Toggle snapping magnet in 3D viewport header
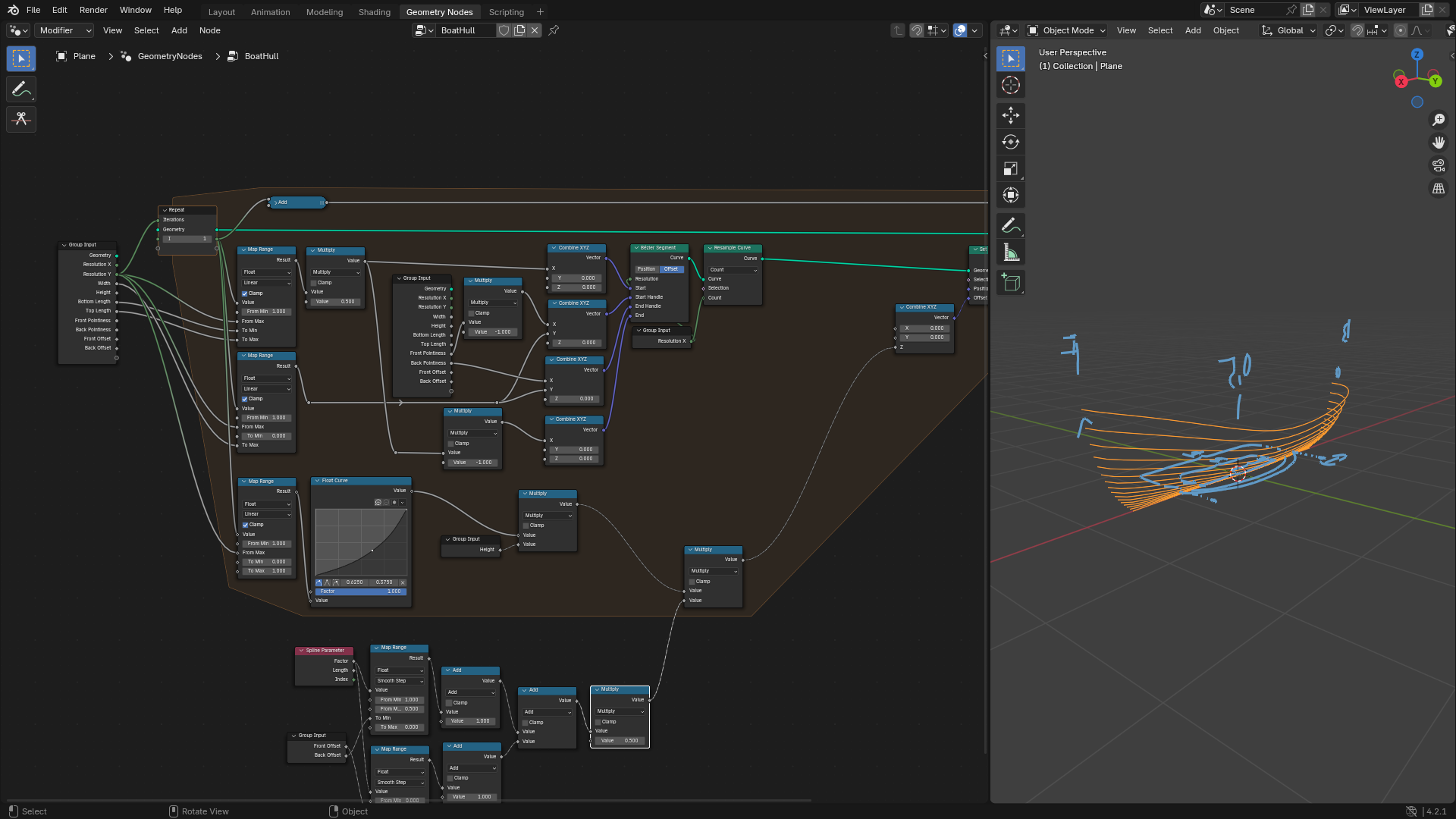The image size is (1456, 819). click(x=1357, y=30)
